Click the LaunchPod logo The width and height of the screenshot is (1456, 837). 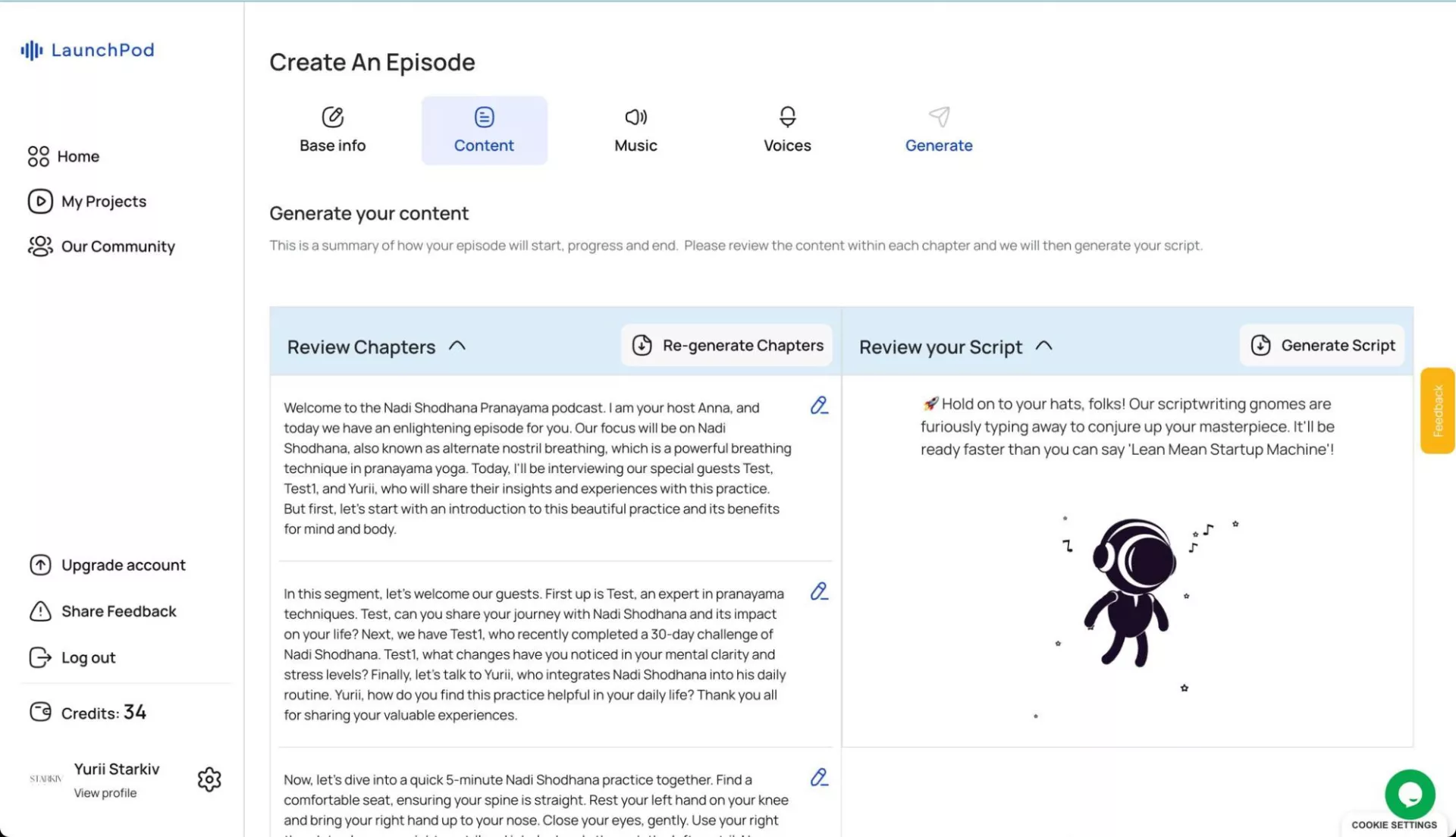tap(87, 50)
